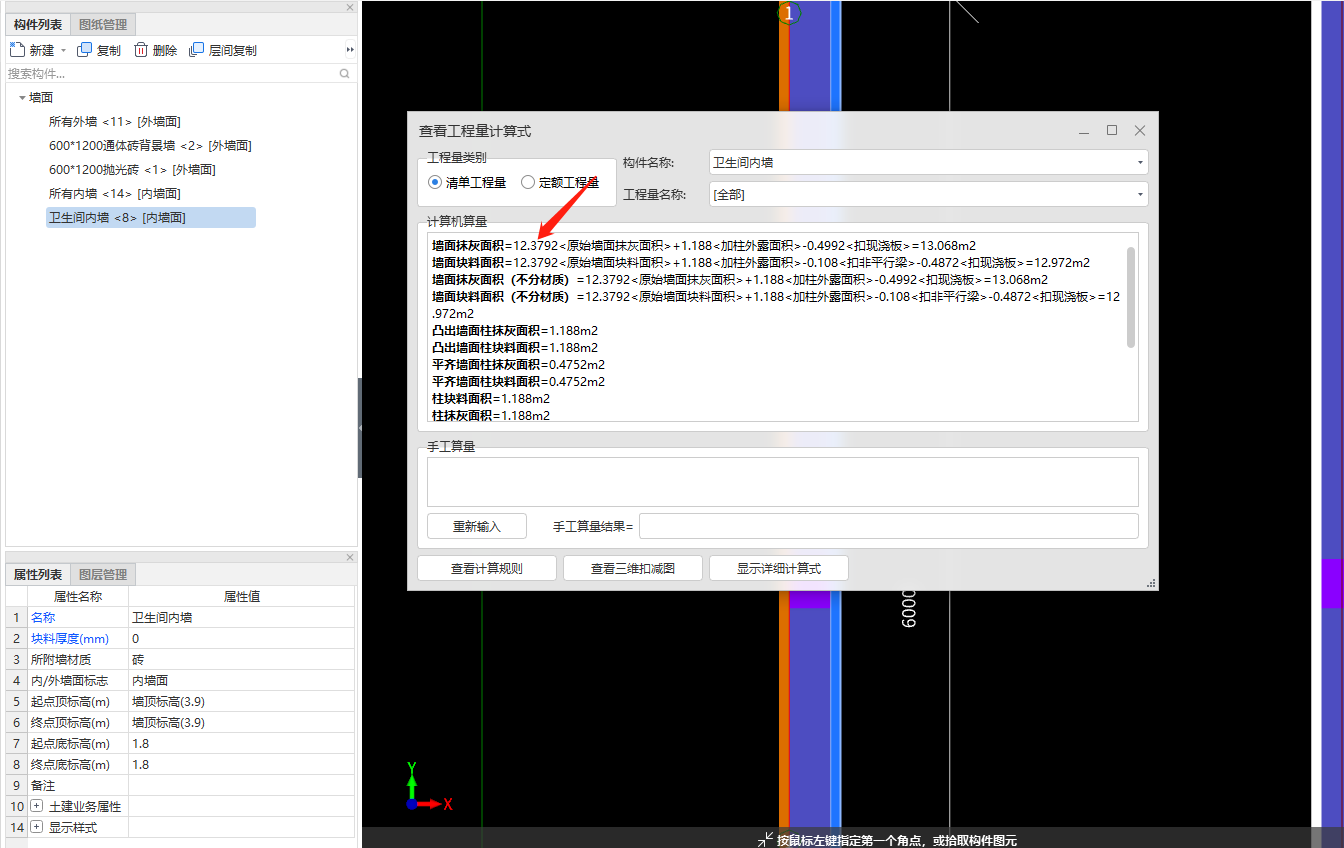The width and height of the screenshot is (1344, 848).
Task: Click the 名称 value 卫生间内墙
Action: (x=241, y=617)
